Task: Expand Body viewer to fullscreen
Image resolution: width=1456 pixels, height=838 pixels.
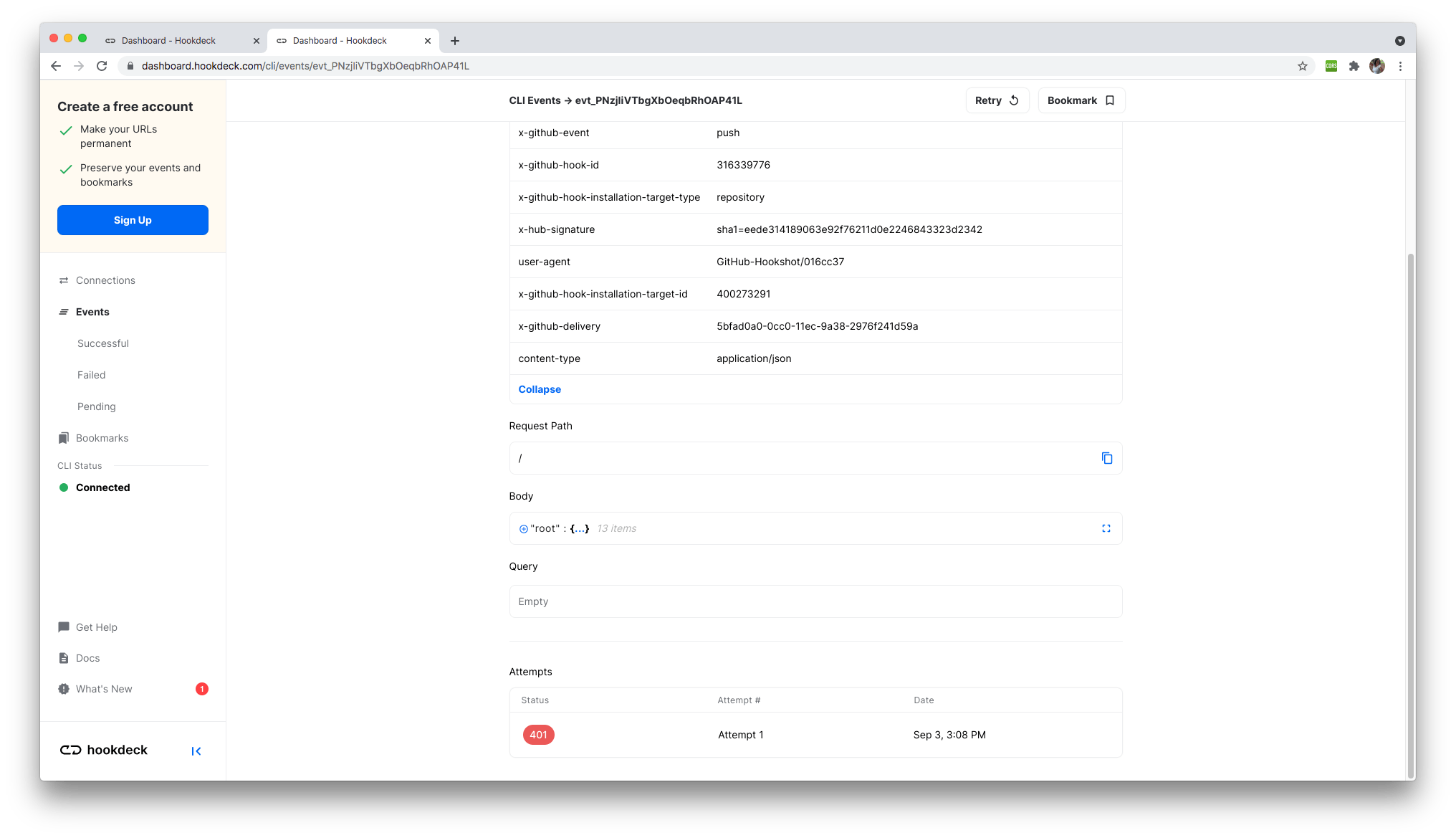Action: pos(1106,528)
